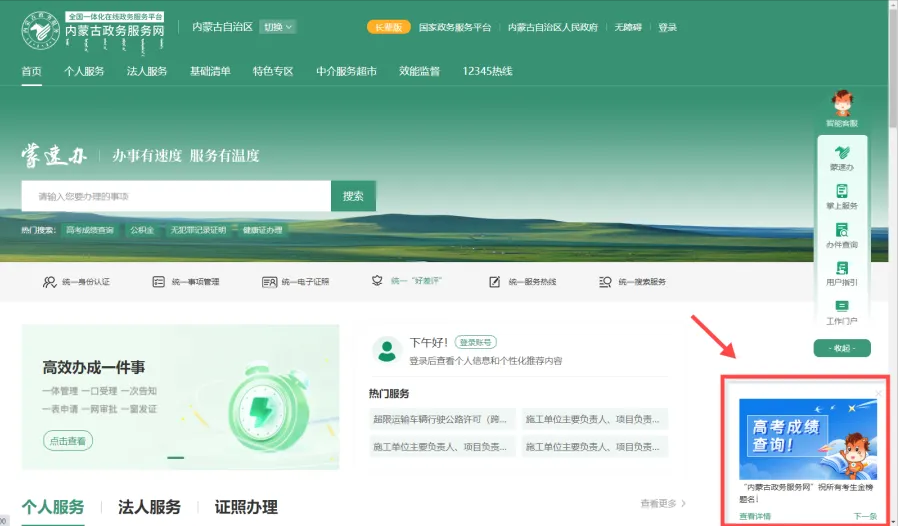Open the 智能客服 assistant avatar icon
The image size is (898, 526).
click(x=841, y=105)
